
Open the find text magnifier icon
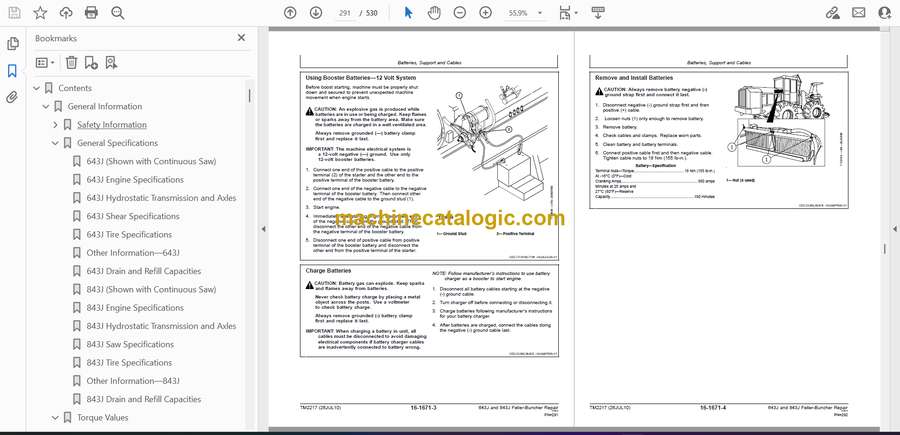(118, 13)
